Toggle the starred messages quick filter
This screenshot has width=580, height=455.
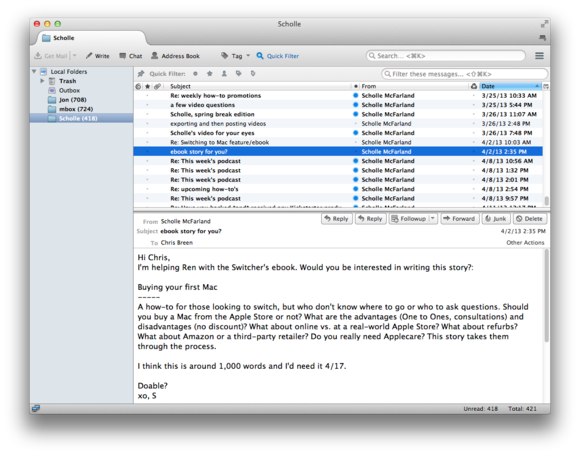coord(210,74)
